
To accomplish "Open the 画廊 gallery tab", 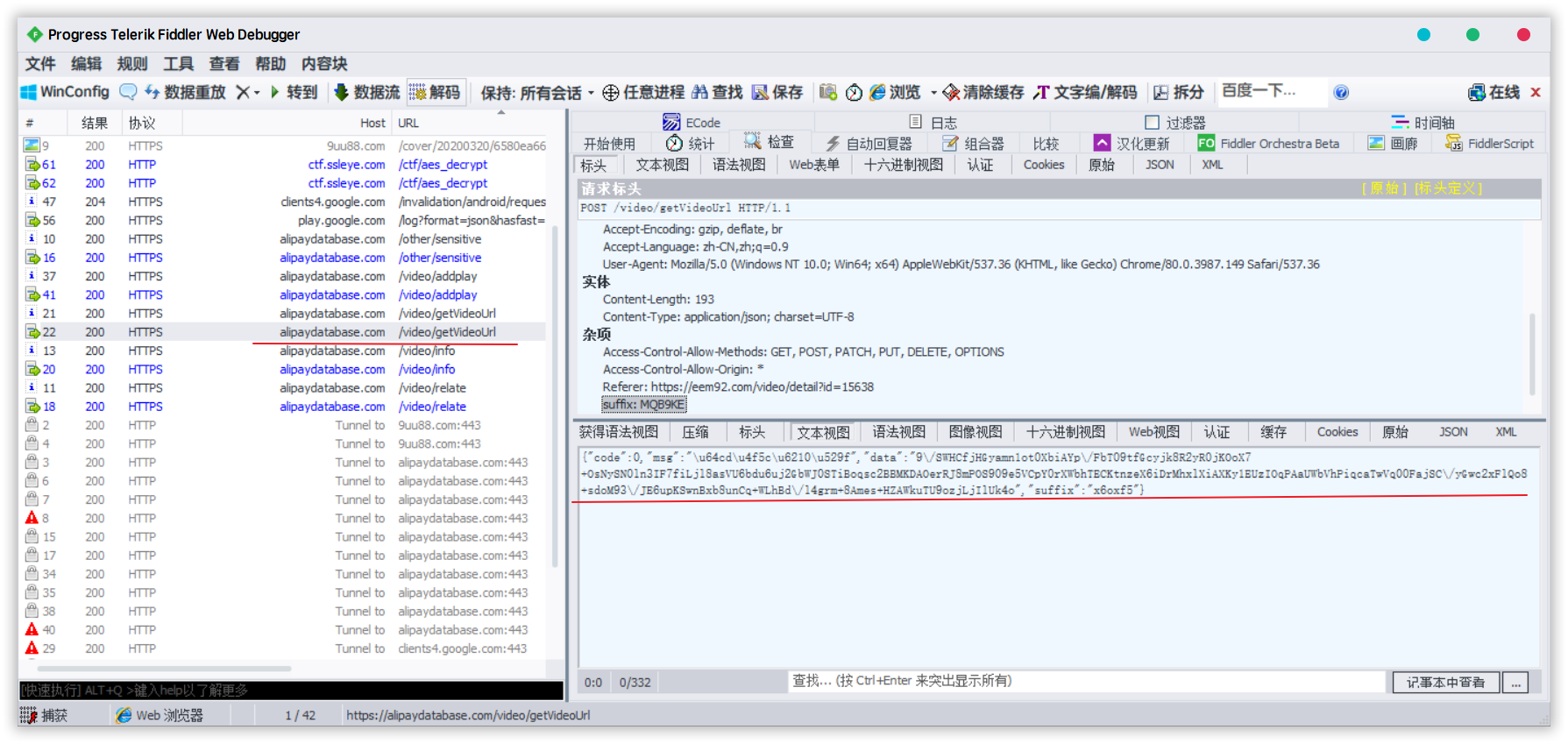I will tap(1393, 144).
